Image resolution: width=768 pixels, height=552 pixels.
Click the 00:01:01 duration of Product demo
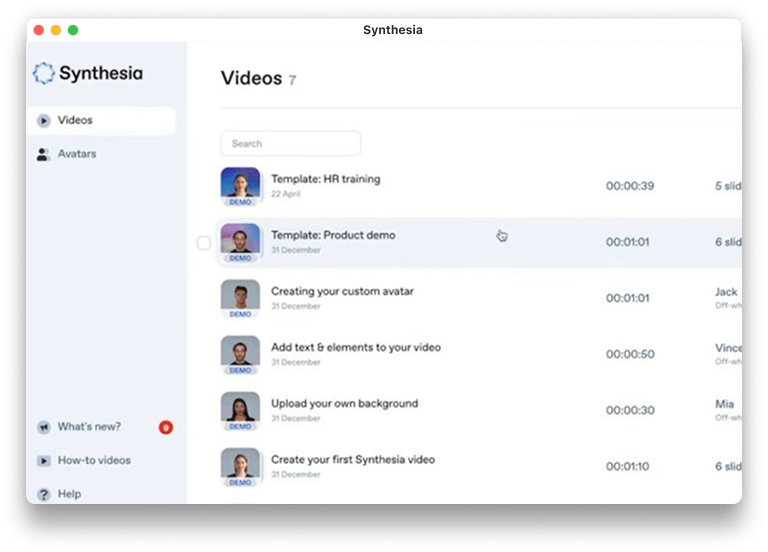coord(627,242)
